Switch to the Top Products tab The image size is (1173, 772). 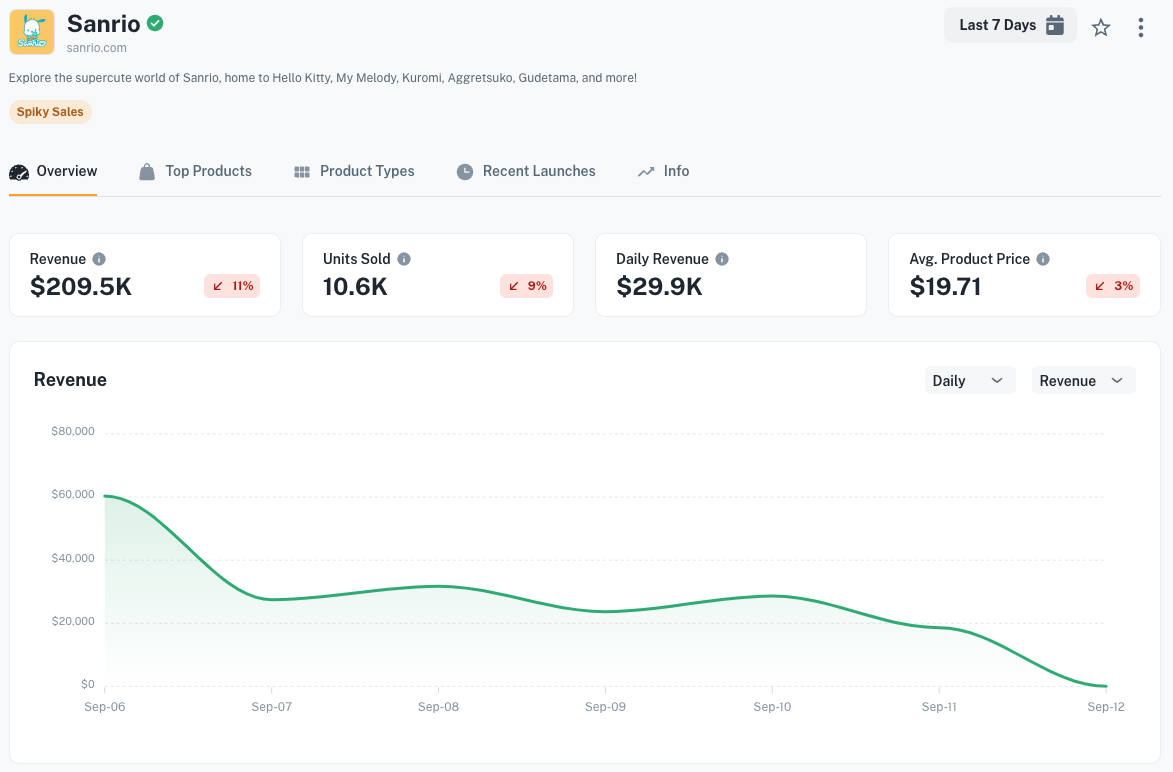tap(207, 171)
